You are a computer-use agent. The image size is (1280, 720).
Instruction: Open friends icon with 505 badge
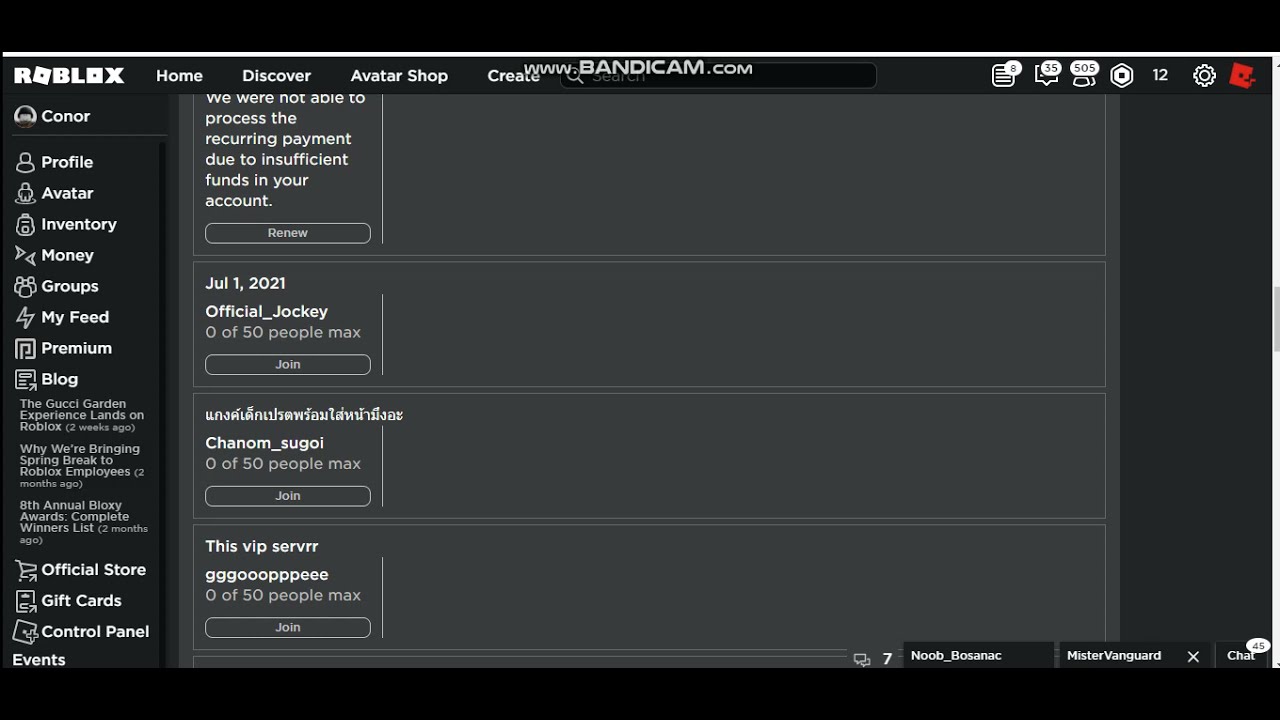(x=1084, y=76)
